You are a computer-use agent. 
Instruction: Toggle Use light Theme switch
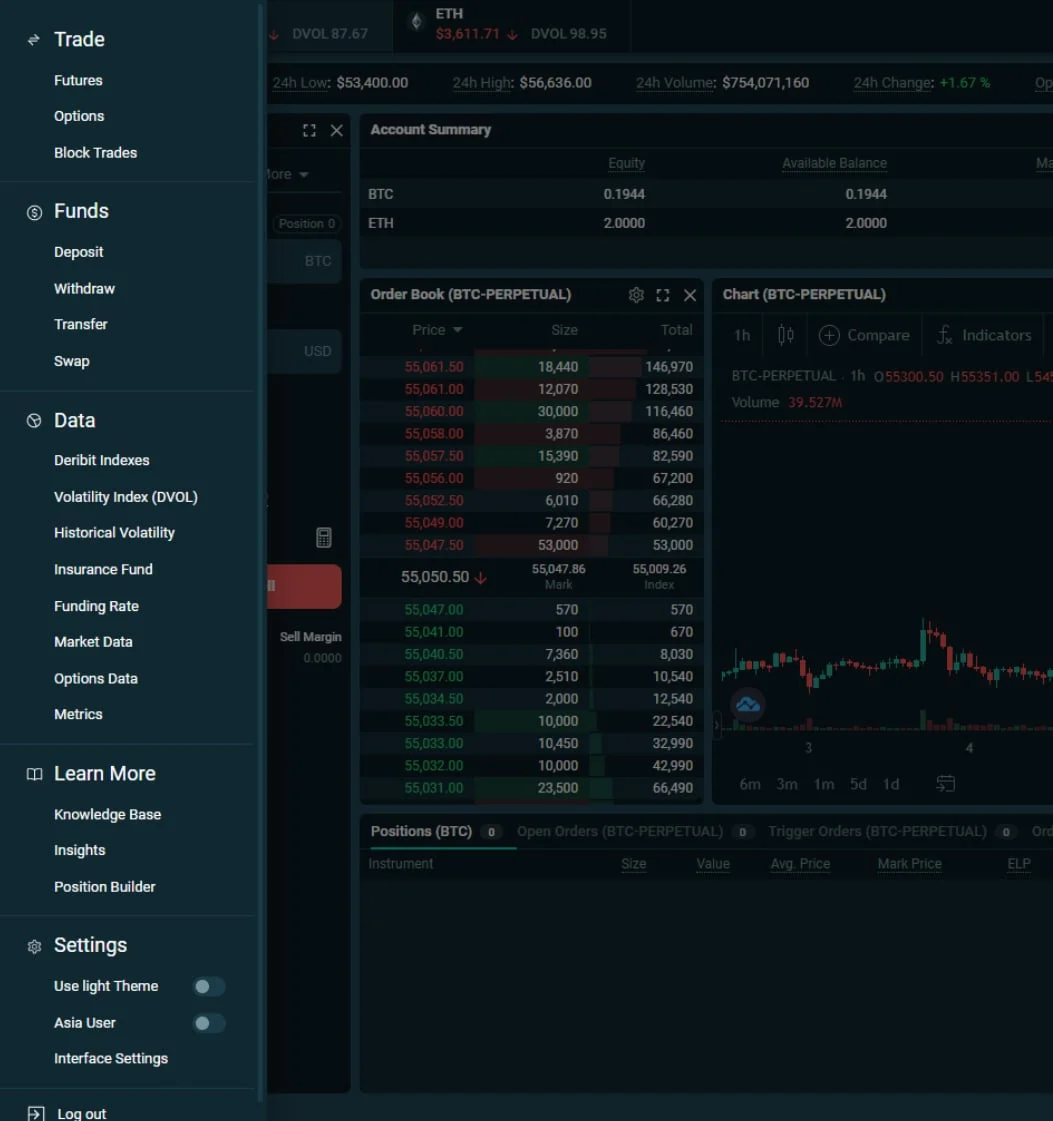[209, 987]
